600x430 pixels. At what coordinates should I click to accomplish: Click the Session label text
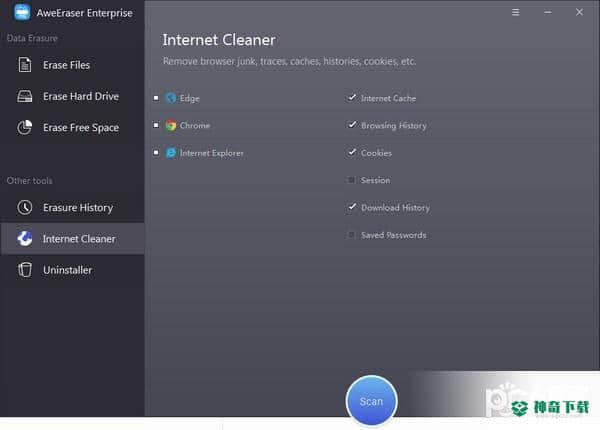tap(375, 180)
